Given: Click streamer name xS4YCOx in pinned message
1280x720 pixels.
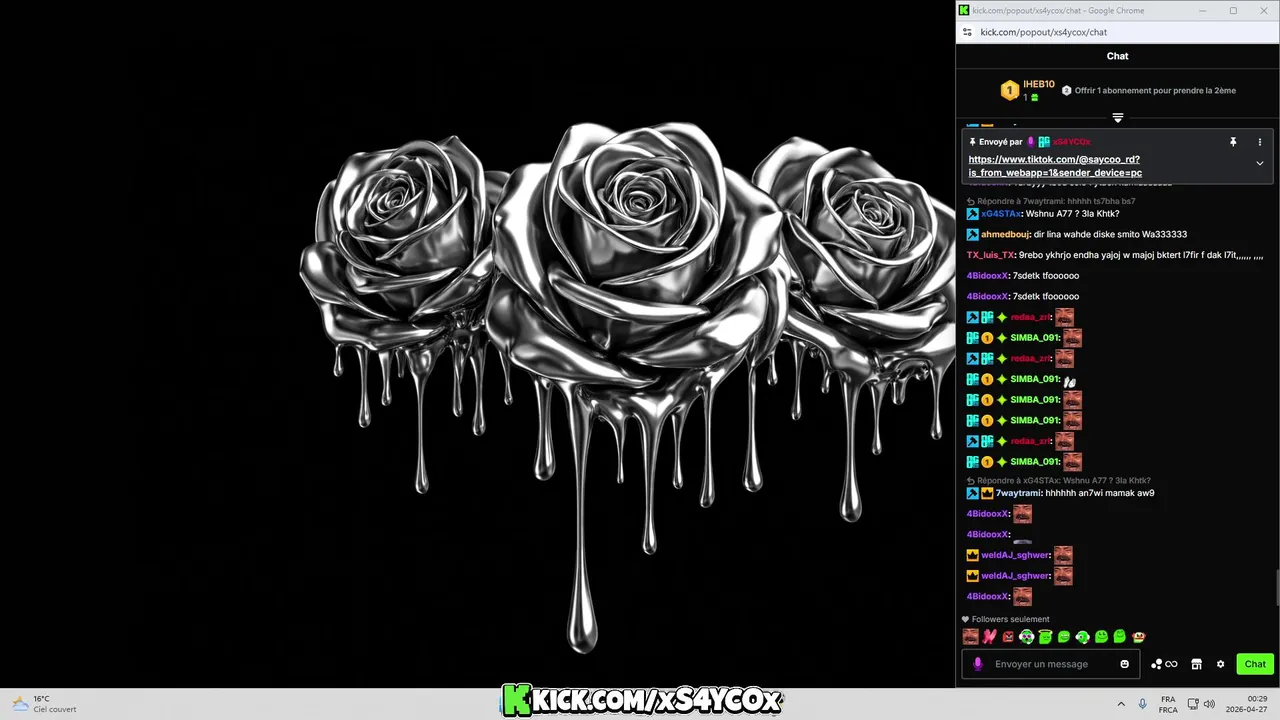Looking at the screenshot, I should click(1071, 142).
